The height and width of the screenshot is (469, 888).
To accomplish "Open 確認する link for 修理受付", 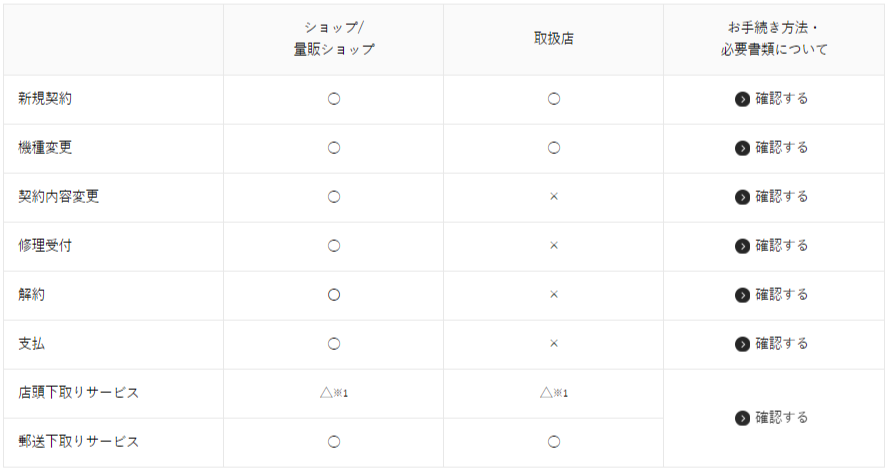I will tap(782, 246).
